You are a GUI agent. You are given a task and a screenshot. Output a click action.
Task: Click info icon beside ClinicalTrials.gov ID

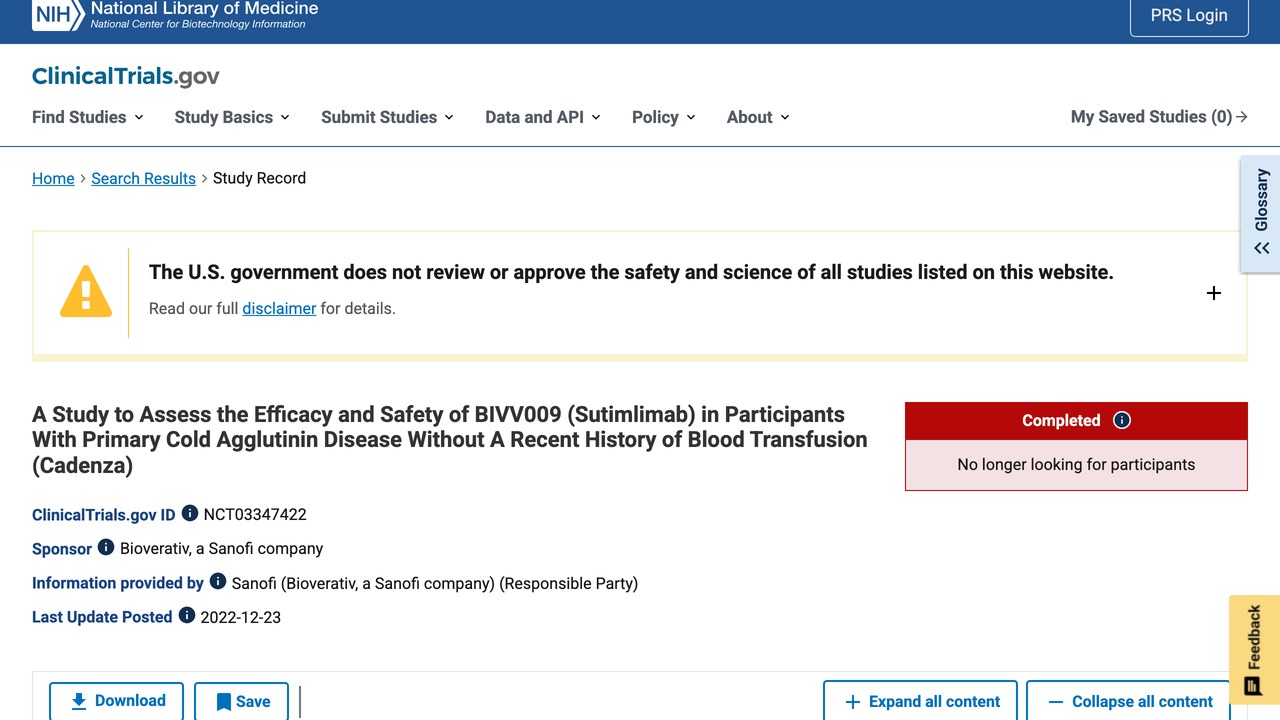coord(190,513)
